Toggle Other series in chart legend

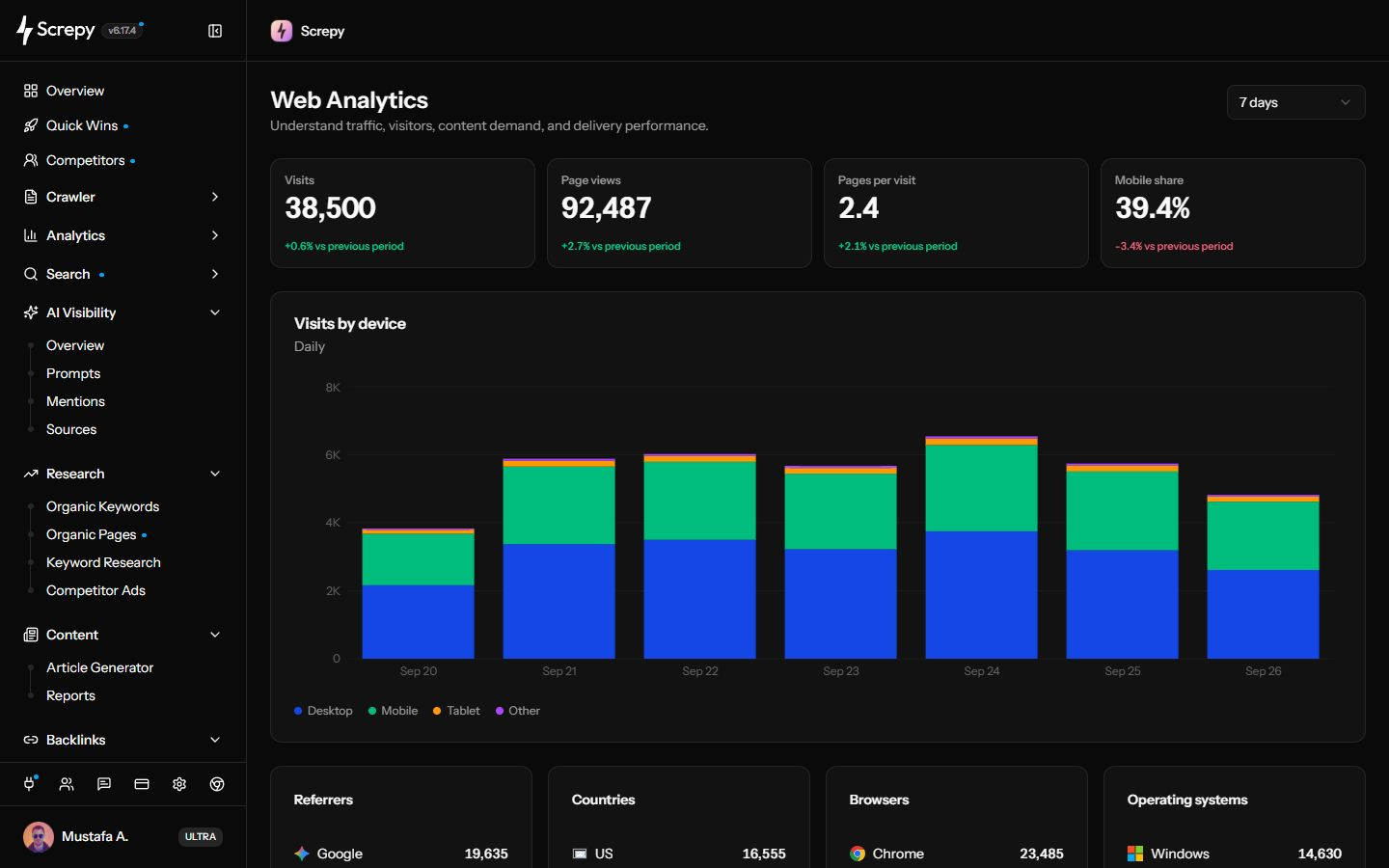[x=518, y=711]
